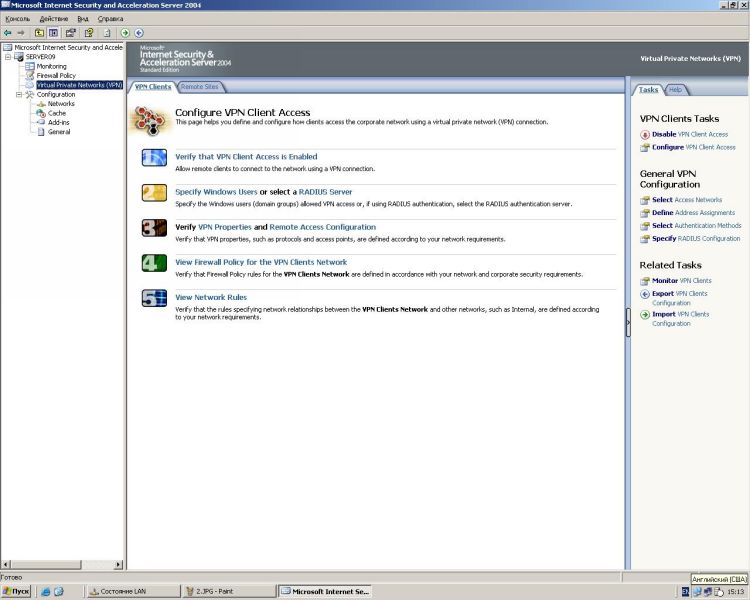Click the 15:13 clock in system tray
Image resolution: width=750 pixels, height=600 pixels.
(736, 592)
